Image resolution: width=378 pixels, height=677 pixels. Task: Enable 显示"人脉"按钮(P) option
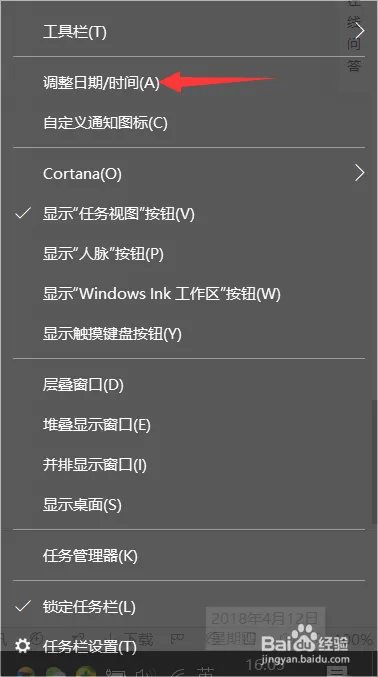pos(103,254)
